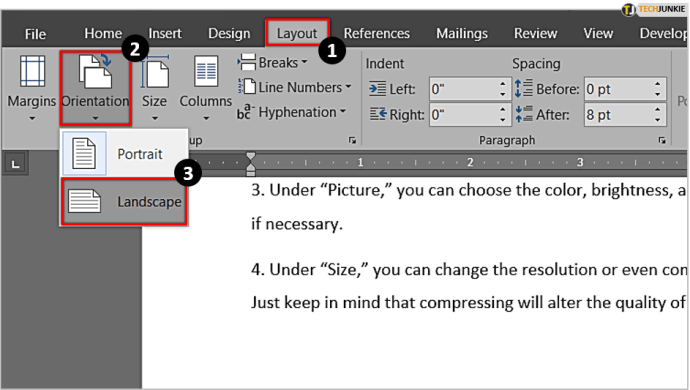The height and width of the screenshot is (390, 690).
Task: Click the Columns icon
Action: pyautogui.click(x=206, y=71)
